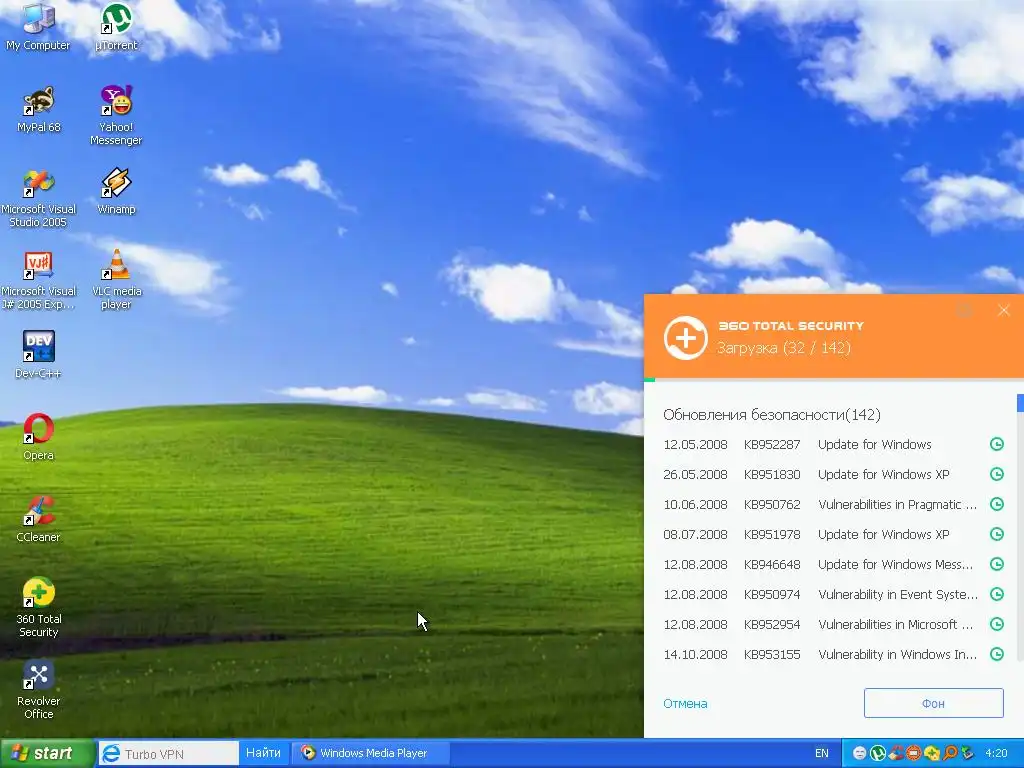Click the date 08.07.2008
The width and height of the screenshot is (1024, 768).
(x=695, y=534)
